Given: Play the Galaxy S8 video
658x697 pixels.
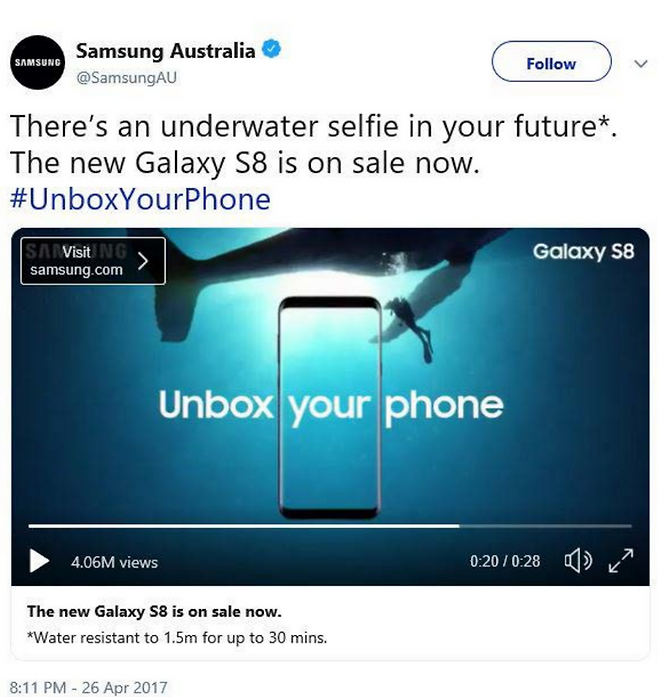Looking at the screenshot, I should click(x=39, y=561).
